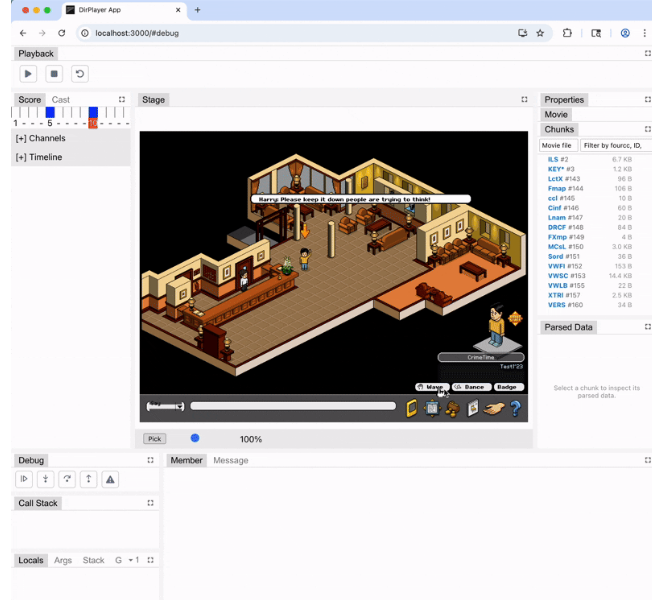Click the Filter by fourcc, ID field
The height and width of the screenshot is (600, 652).
click(616, 145)
